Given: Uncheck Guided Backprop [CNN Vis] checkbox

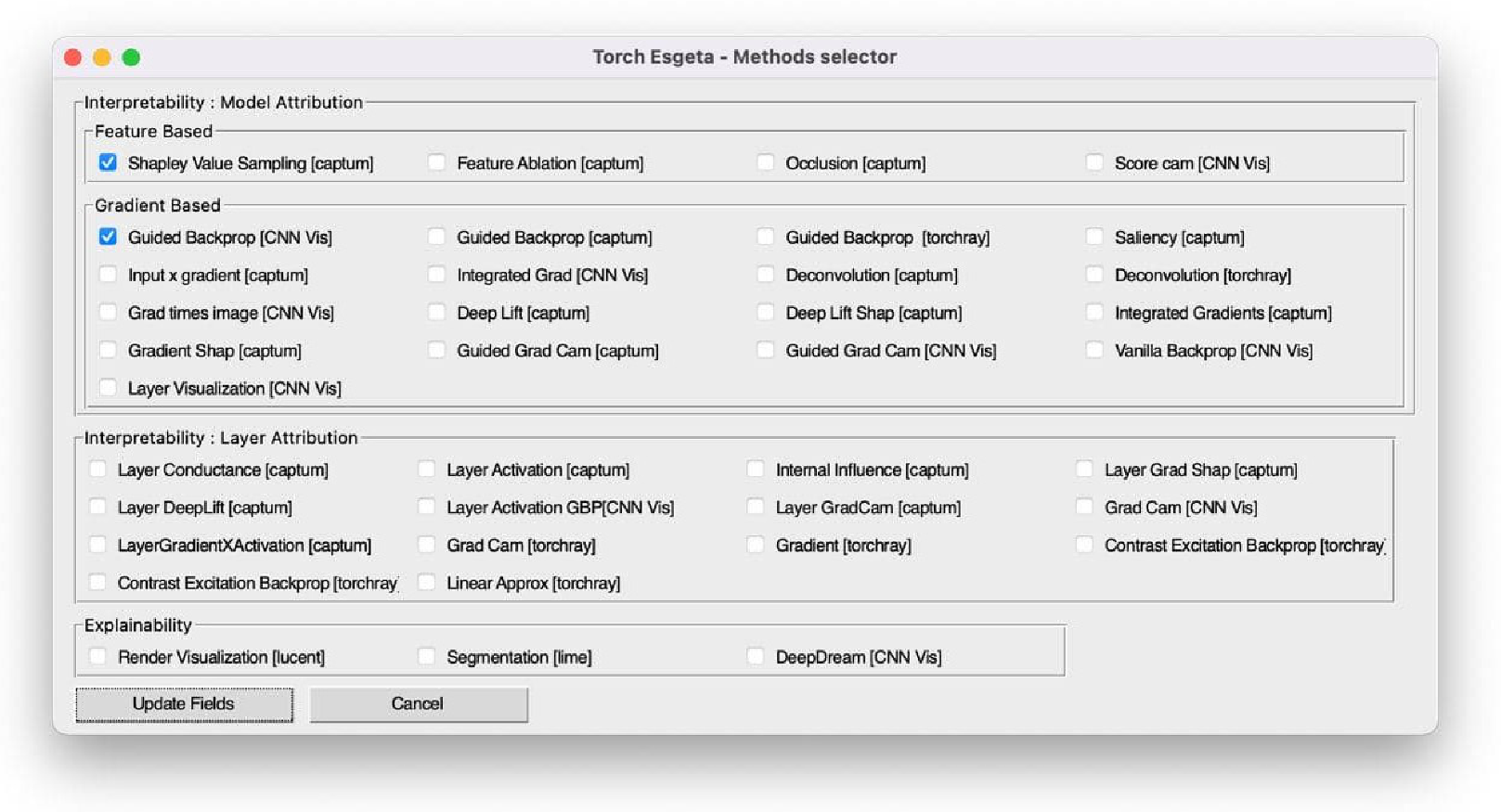Looking at the screenshot, I should point(109,238).
